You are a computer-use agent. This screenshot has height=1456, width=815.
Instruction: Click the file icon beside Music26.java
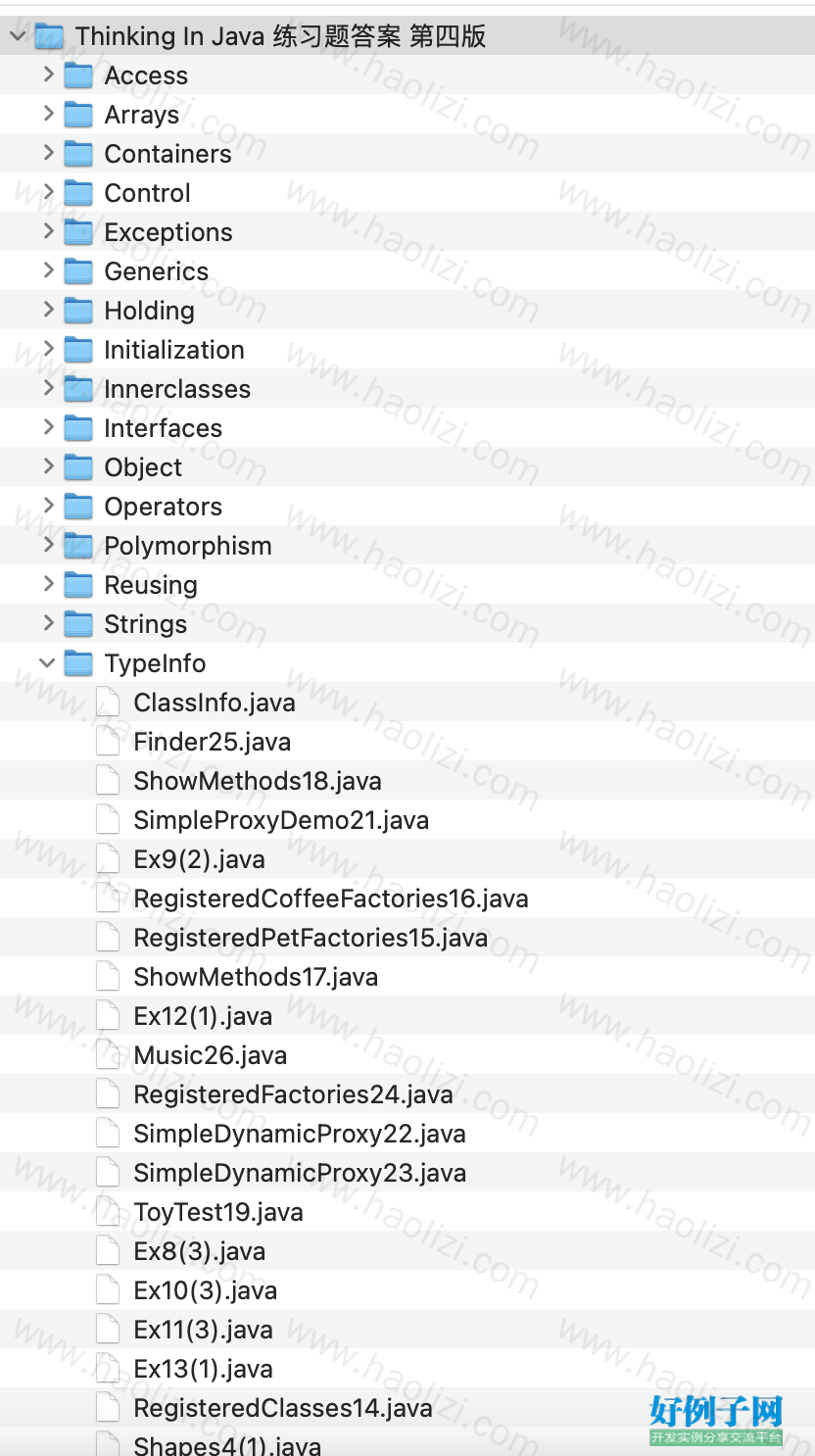tap(108, 1055)
